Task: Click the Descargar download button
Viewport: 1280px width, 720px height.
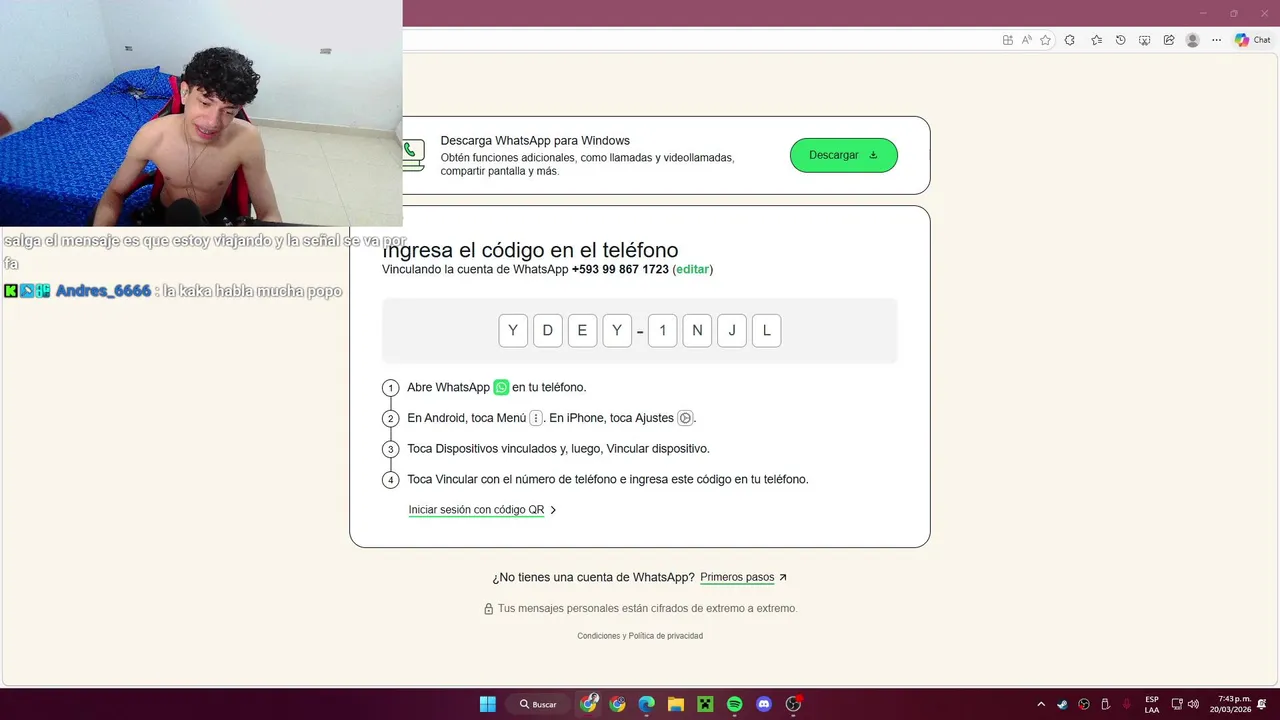Action: (844, 155)
